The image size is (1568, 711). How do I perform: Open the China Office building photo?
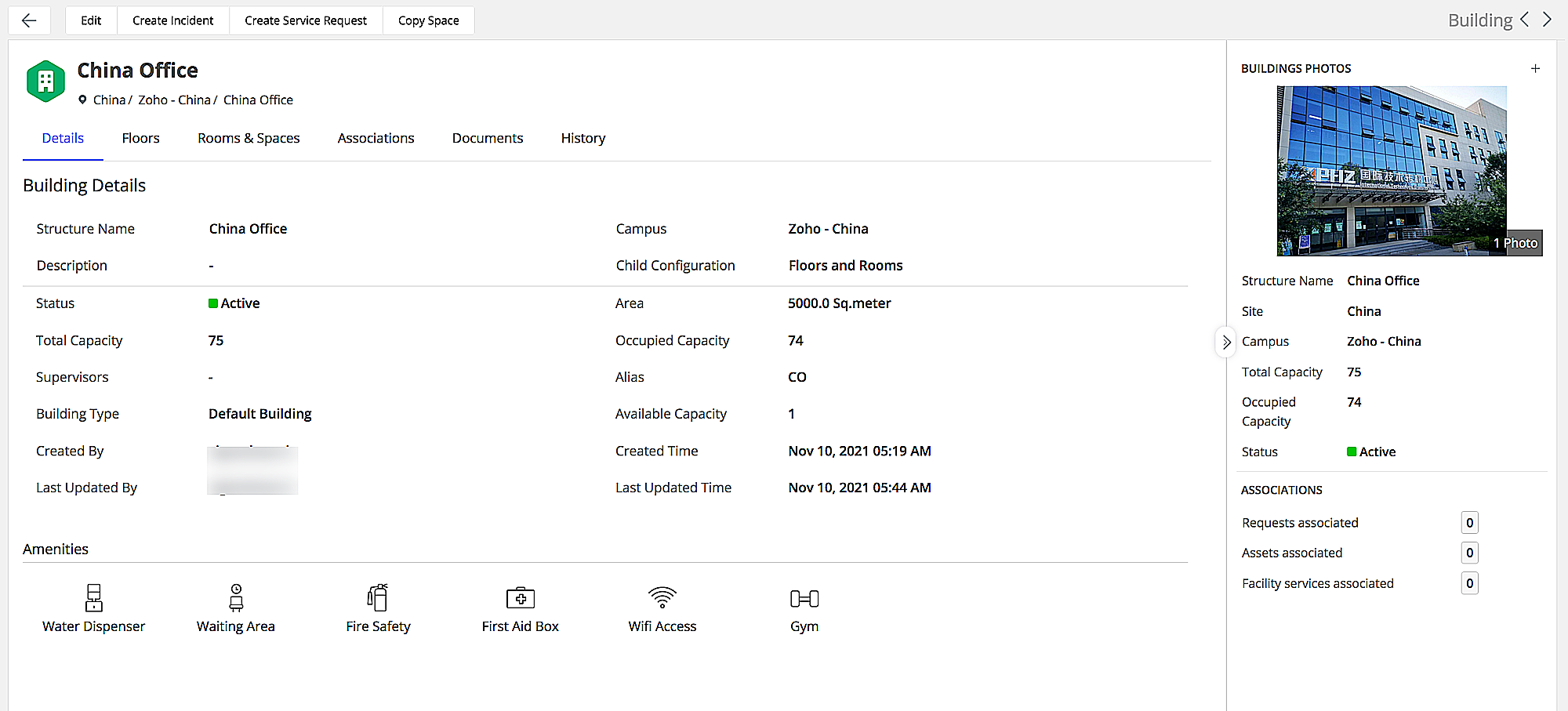point(1392,171)
